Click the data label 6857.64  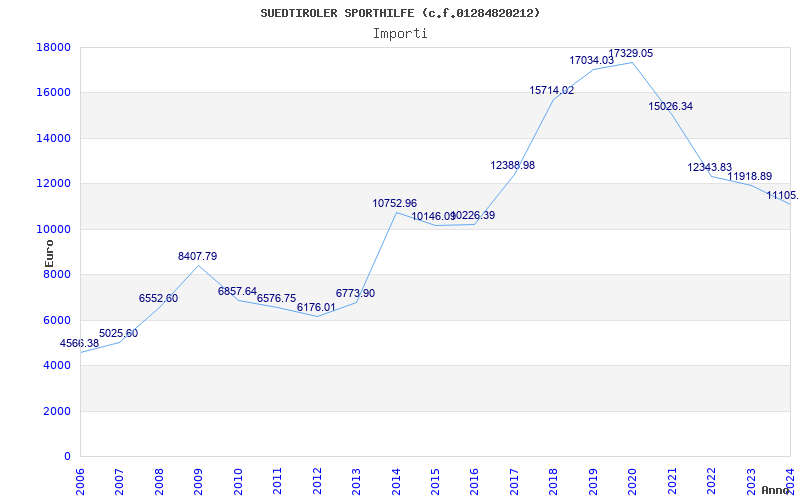pos(237,291)
